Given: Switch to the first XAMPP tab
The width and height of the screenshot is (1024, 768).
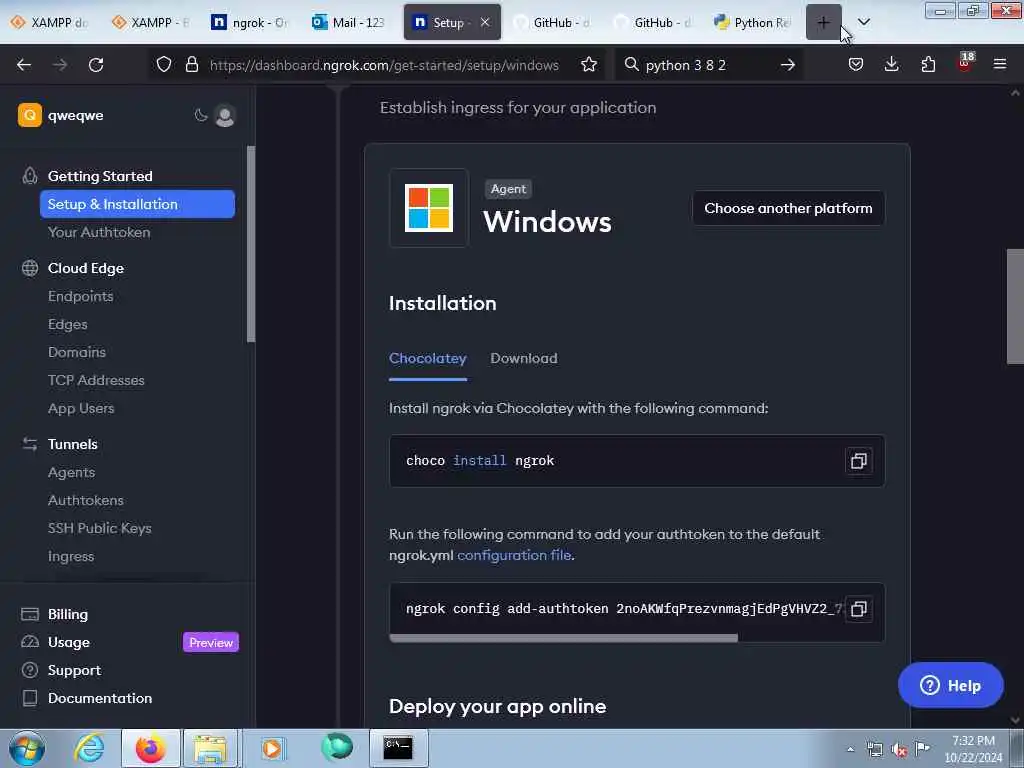Looking at the screenshot, I should [x=50, y=22].
